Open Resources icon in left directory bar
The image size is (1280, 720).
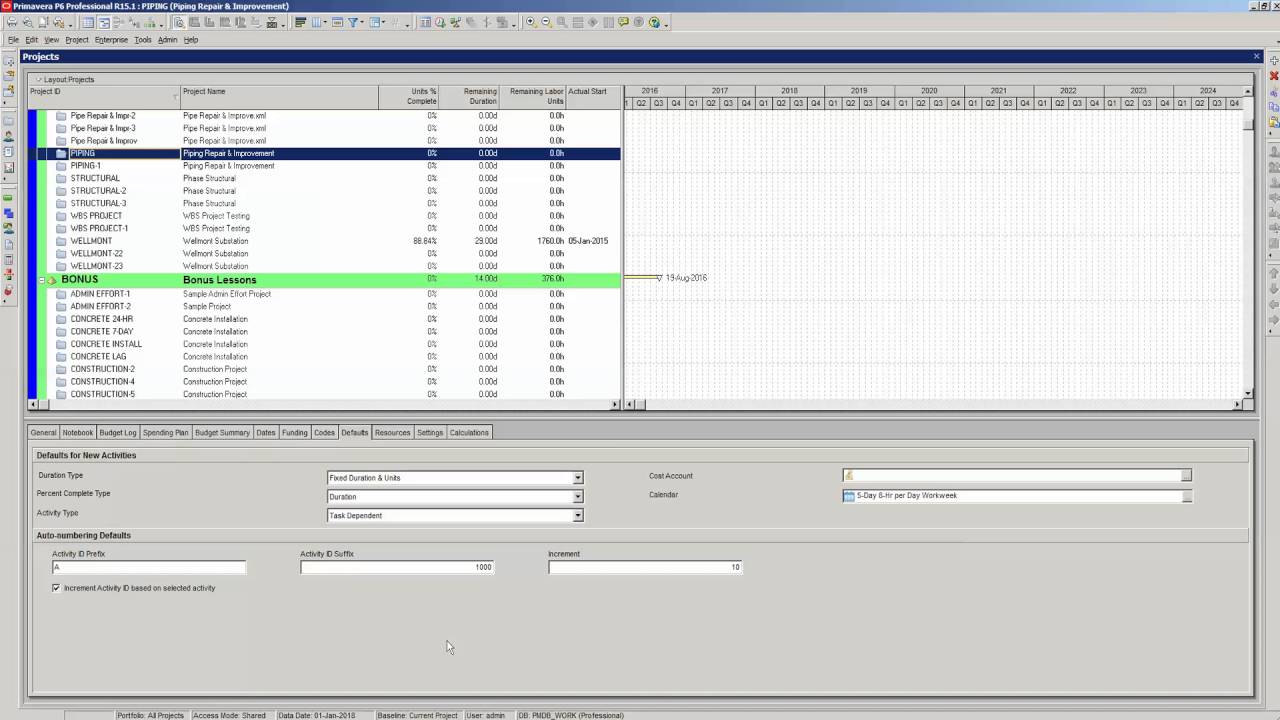tap(9, 135)
